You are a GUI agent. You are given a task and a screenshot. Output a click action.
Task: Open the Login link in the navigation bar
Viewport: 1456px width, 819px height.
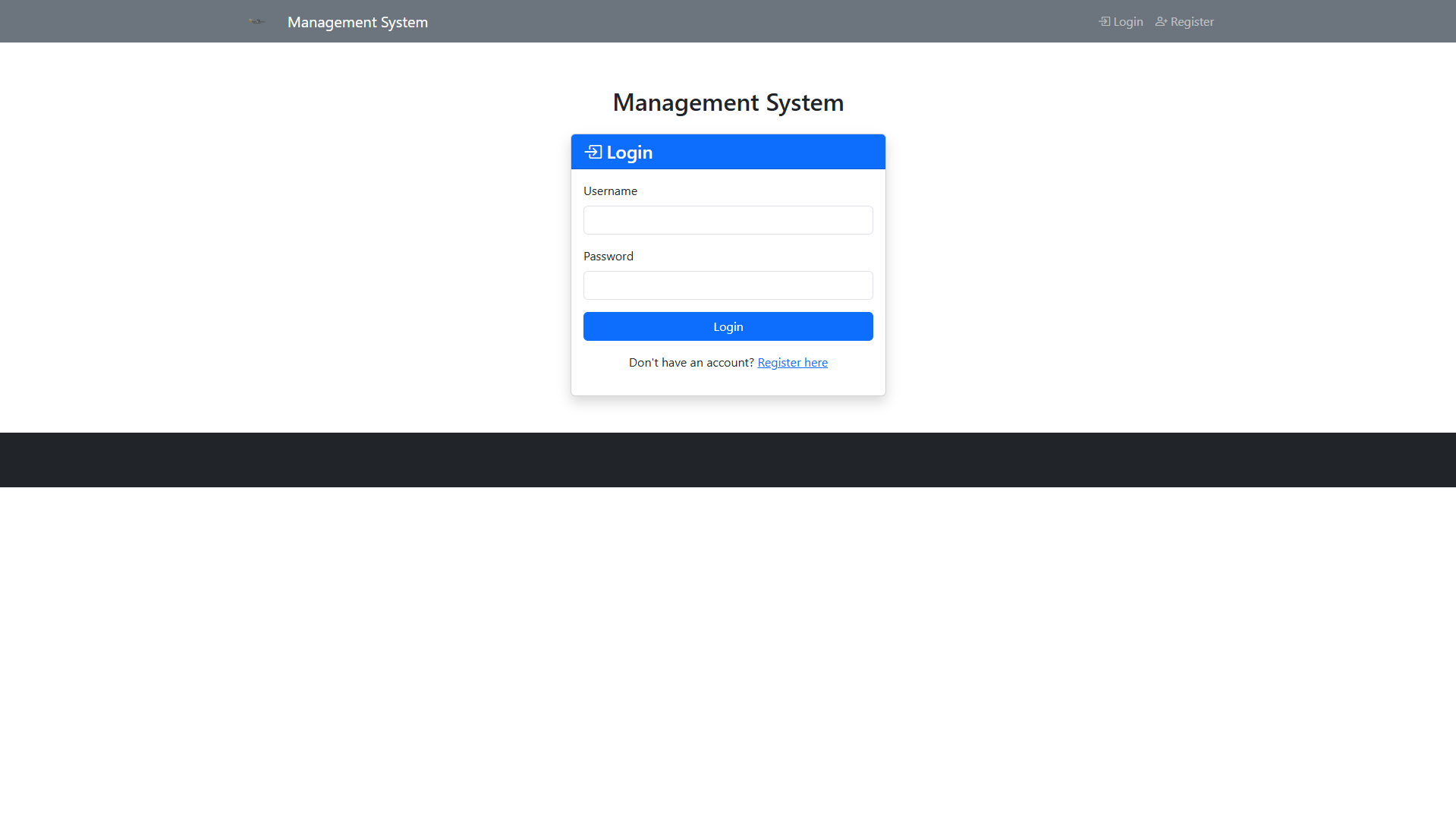click(x=1127, y=21)
